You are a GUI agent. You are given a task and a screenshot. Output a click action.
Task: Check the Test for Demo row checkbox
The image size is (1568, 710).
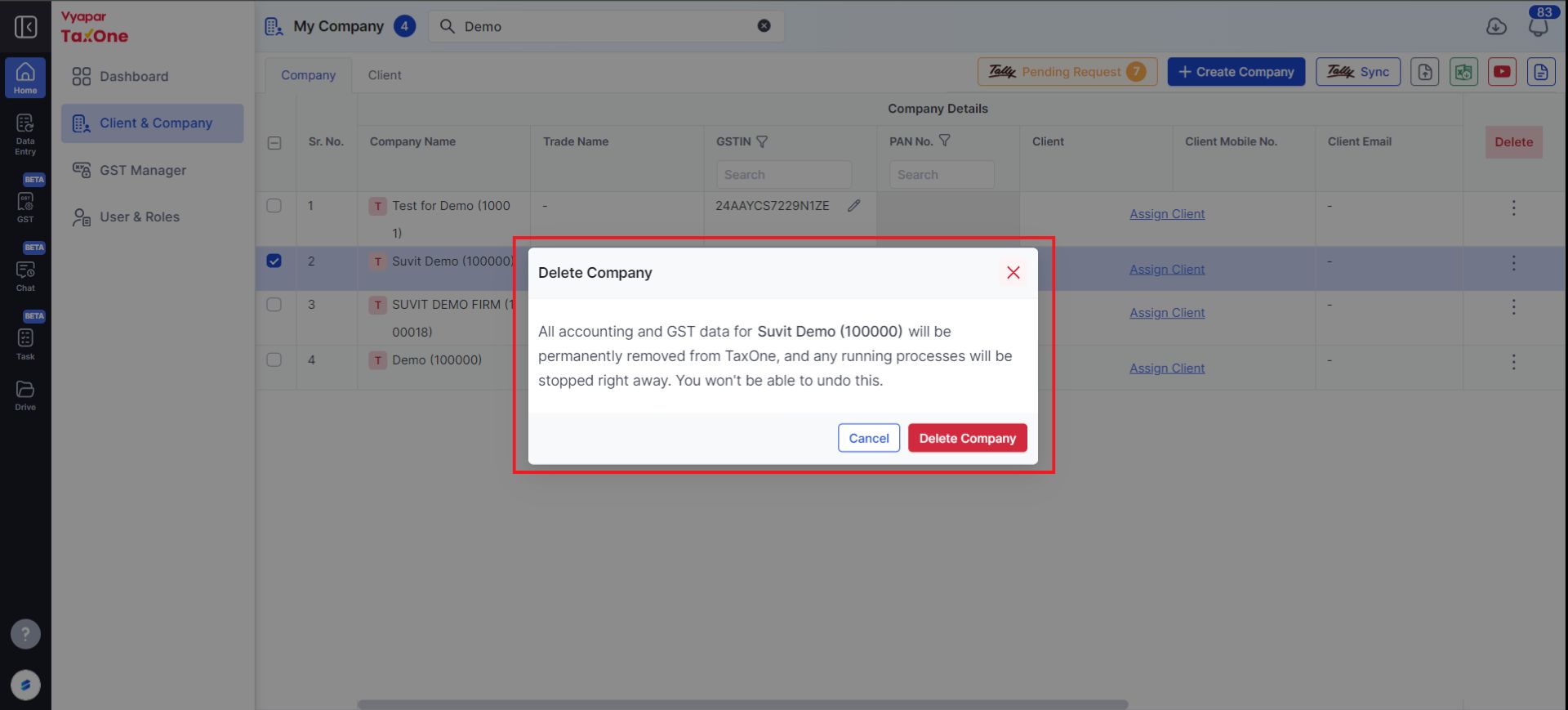pos(274,206)
